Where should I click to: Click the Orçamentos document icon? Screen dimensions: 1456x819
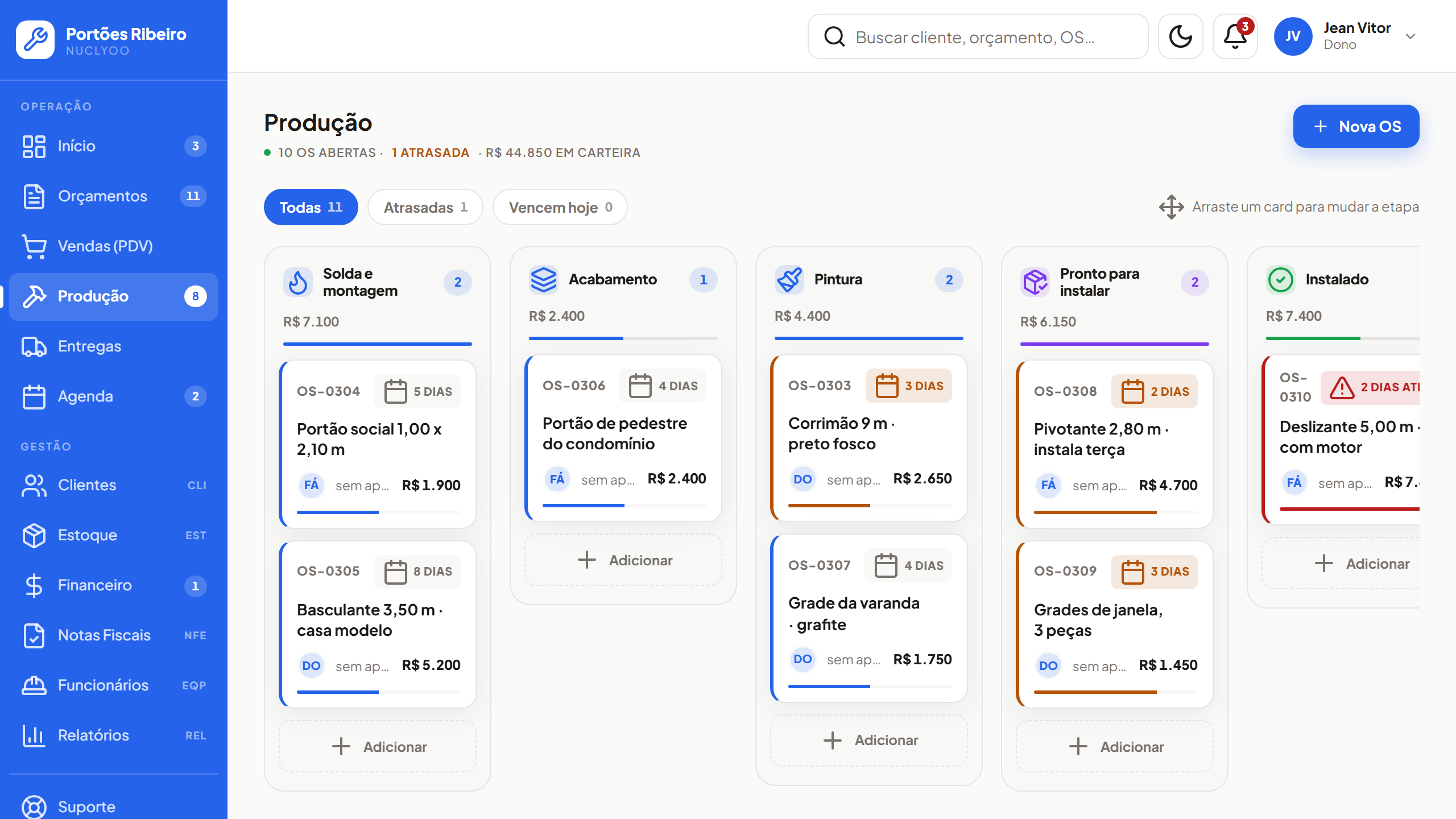coord(34,196)
